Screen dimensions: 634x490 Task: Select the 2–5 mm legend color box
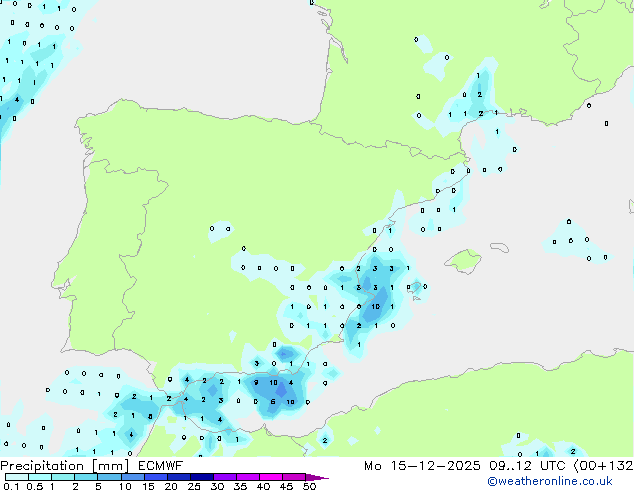(86, 477)
